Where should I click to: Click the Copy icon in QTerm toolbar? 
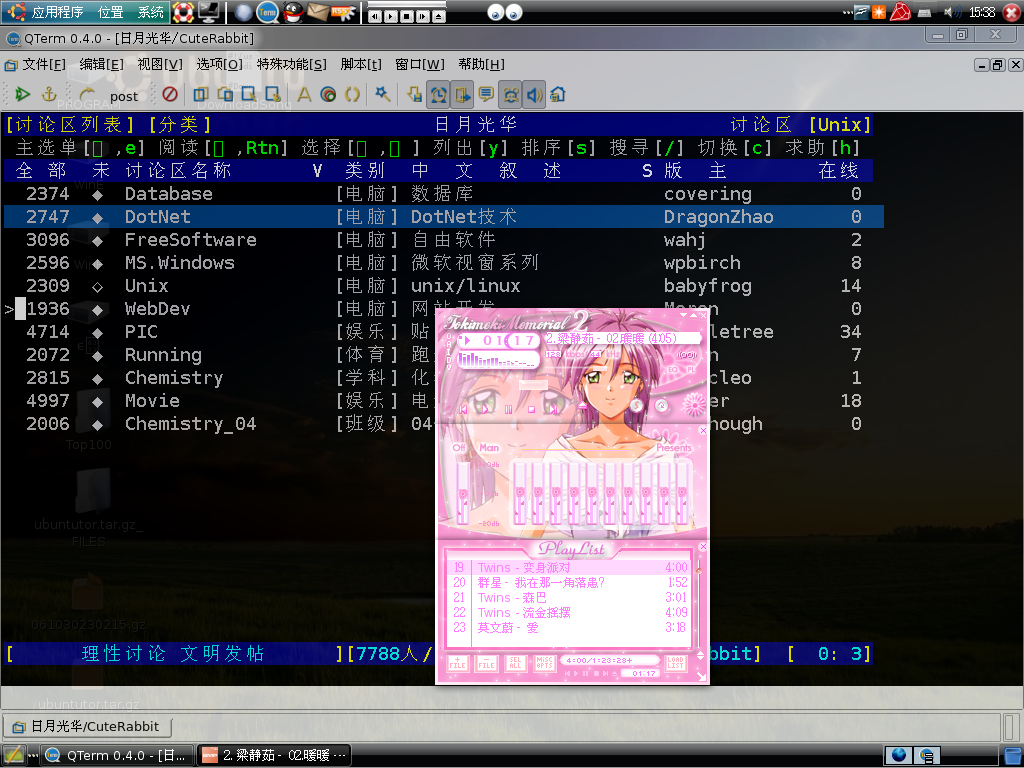pyautogui.click(x=201, y=95)
